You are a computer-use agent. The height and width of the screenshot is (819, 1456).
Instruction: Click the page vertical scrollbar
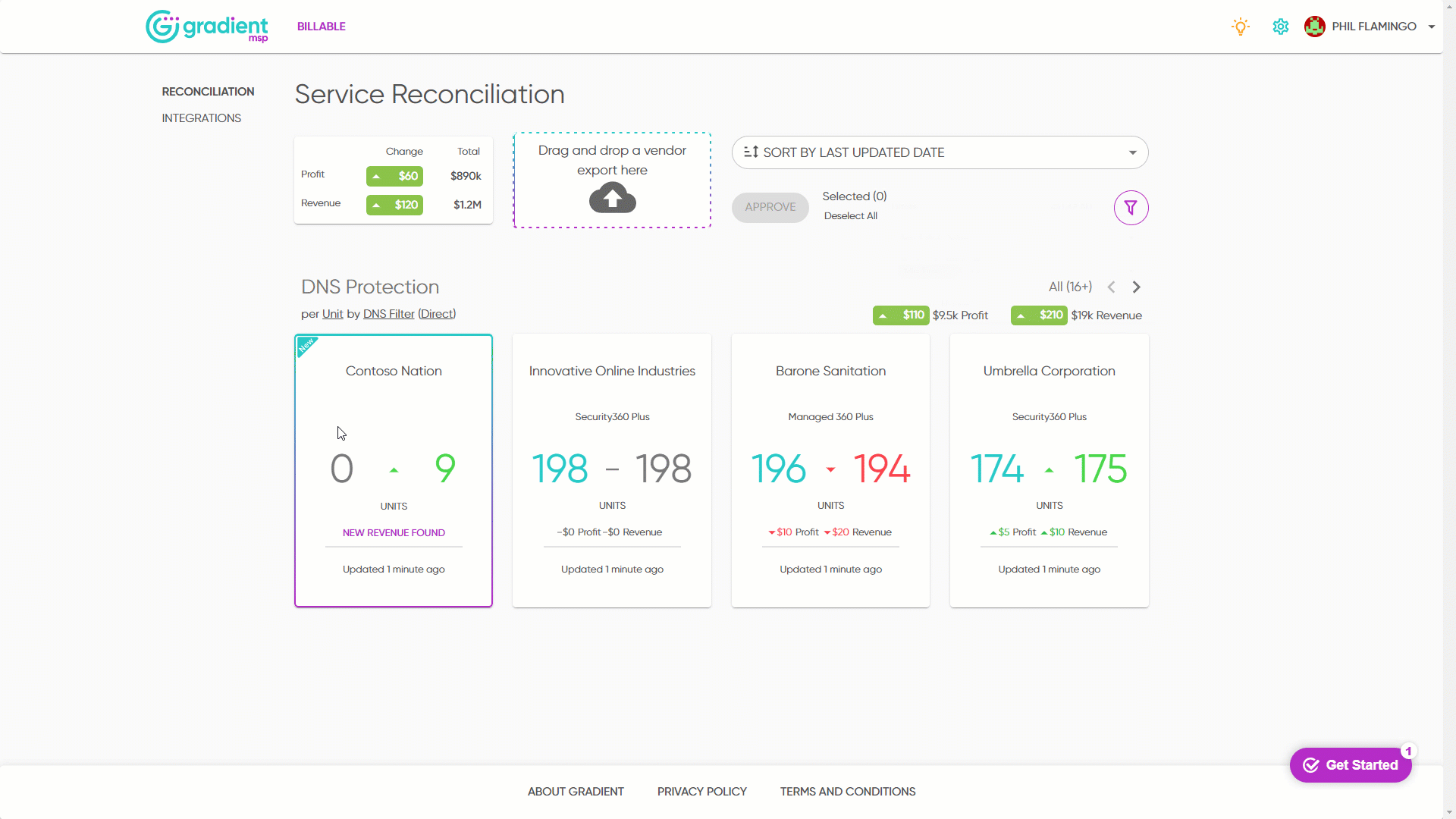[x=1449, y=409]
